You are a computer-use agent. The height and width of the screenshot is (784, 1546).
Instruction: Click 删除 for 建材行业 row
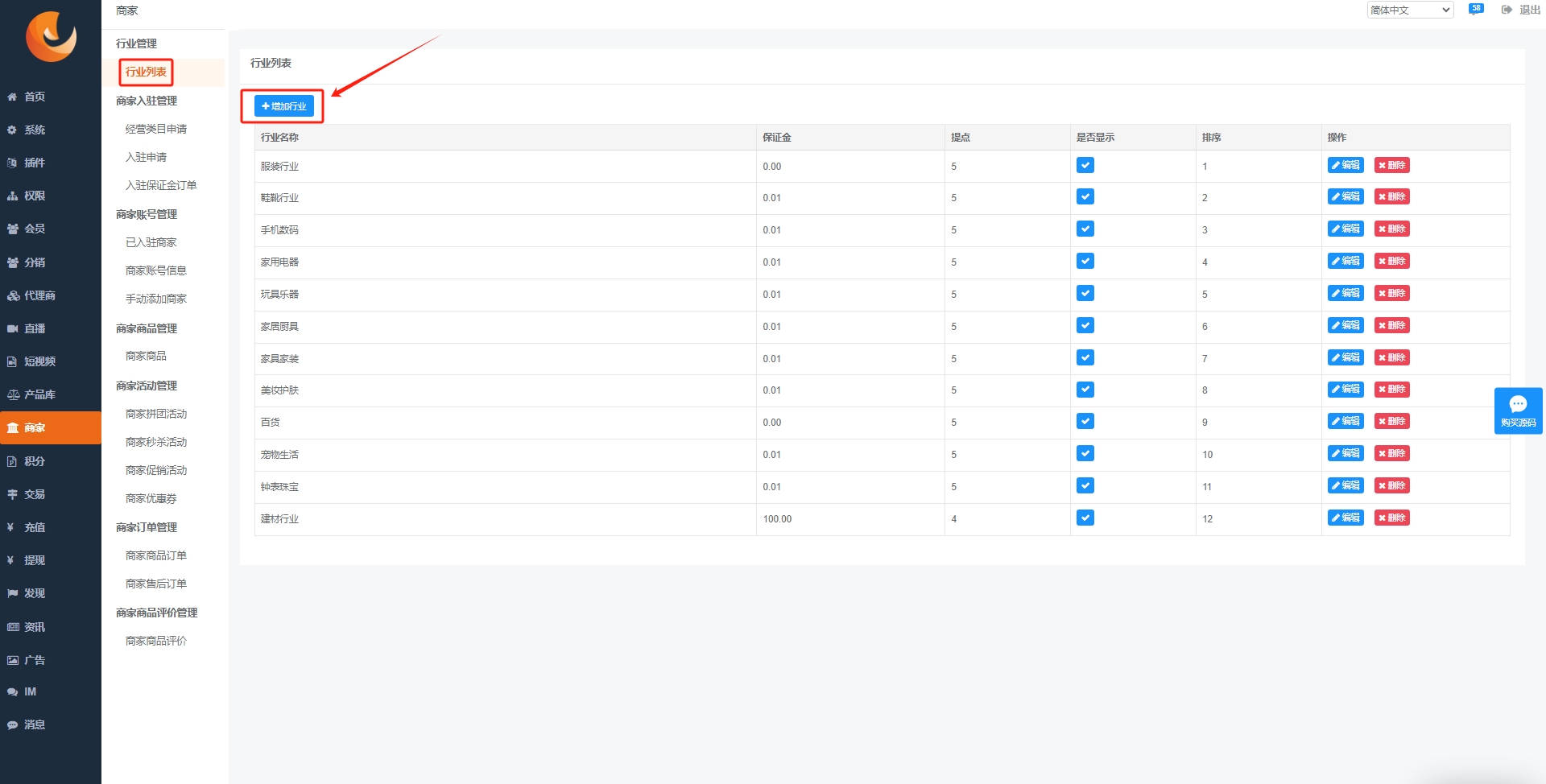click(1391, 518)
